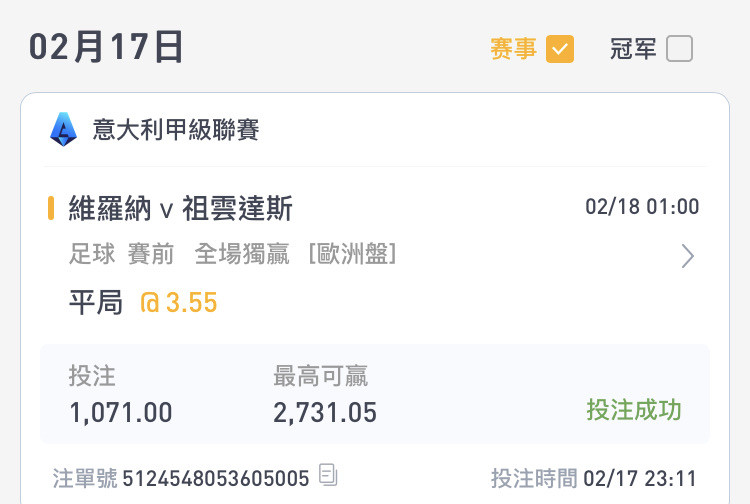Click the bet slip number 5124548053605005

(216, 478)
